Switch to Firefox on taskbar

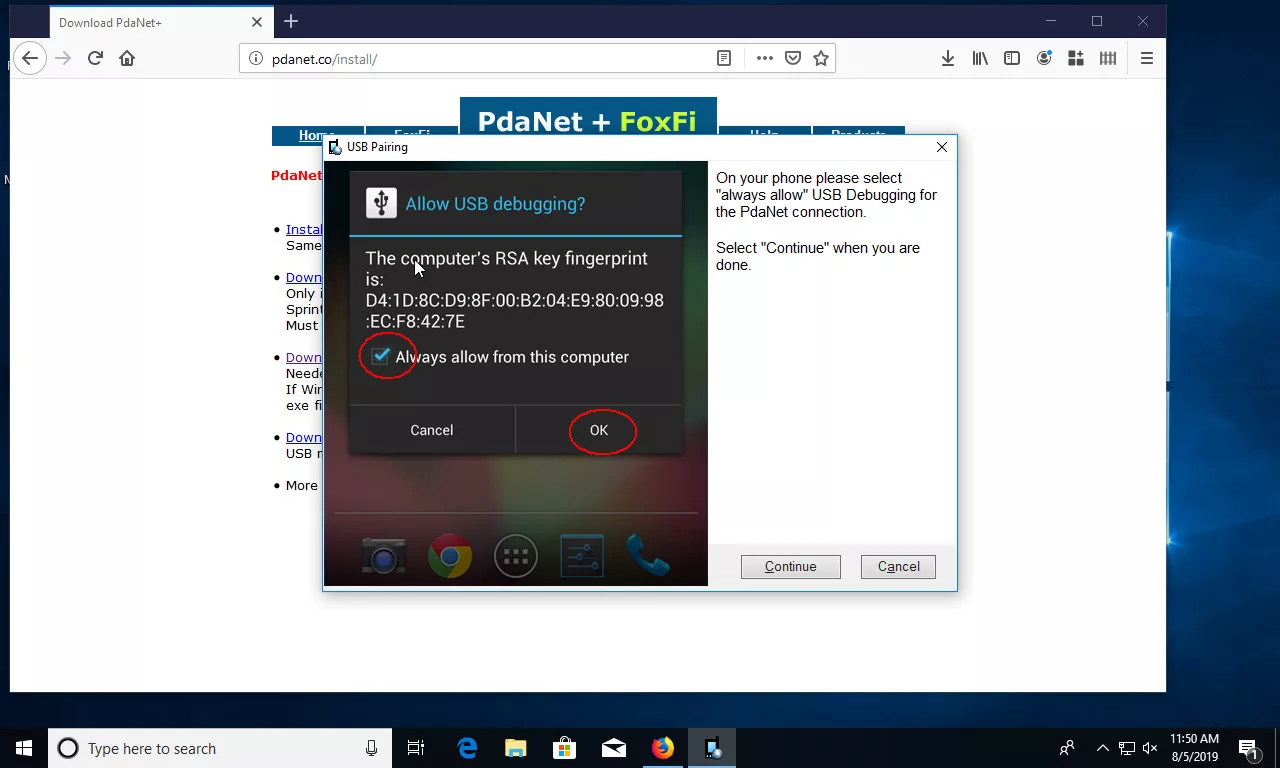[x=663, y=748]
